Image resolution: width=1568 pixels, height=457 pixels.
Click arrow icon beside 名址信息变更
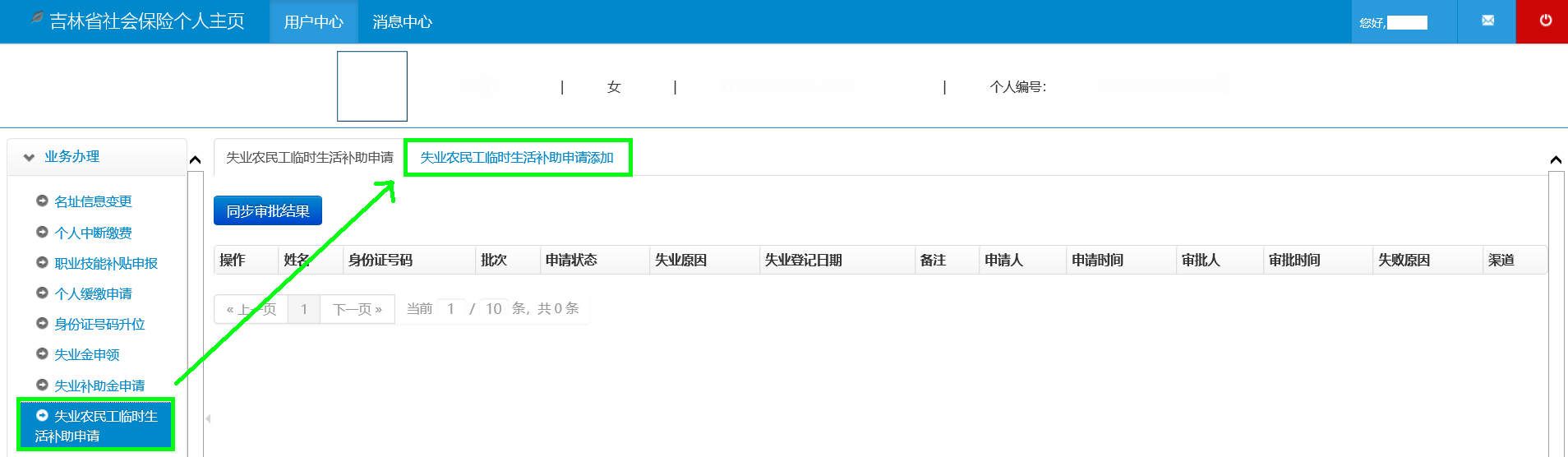coord(42,201)
